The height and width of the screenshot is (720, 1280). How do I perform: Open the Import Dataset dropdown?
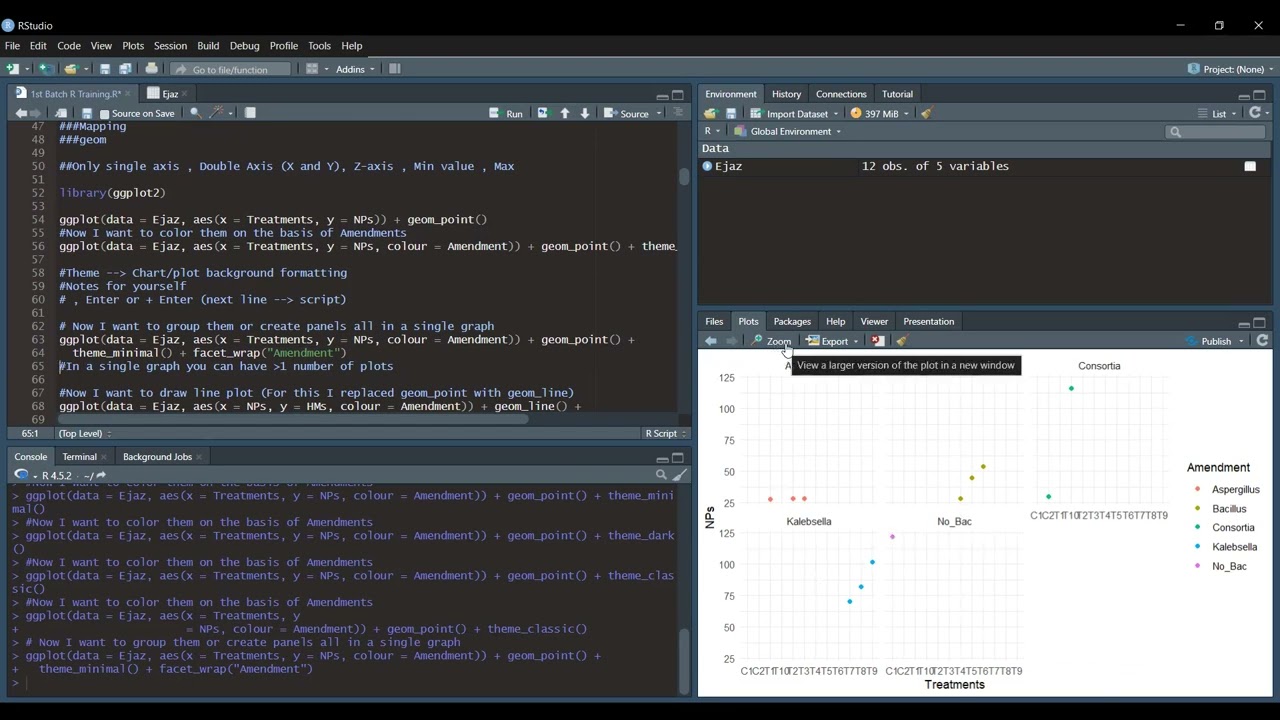tap(796, 114)
